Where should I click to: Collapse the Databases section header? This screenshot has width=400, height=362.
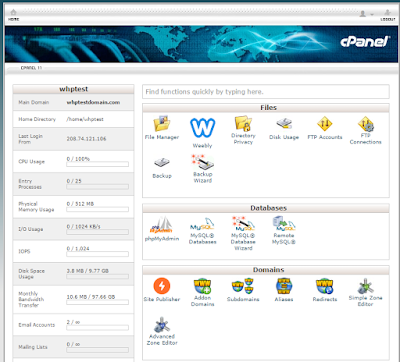(x=266, y=208)
